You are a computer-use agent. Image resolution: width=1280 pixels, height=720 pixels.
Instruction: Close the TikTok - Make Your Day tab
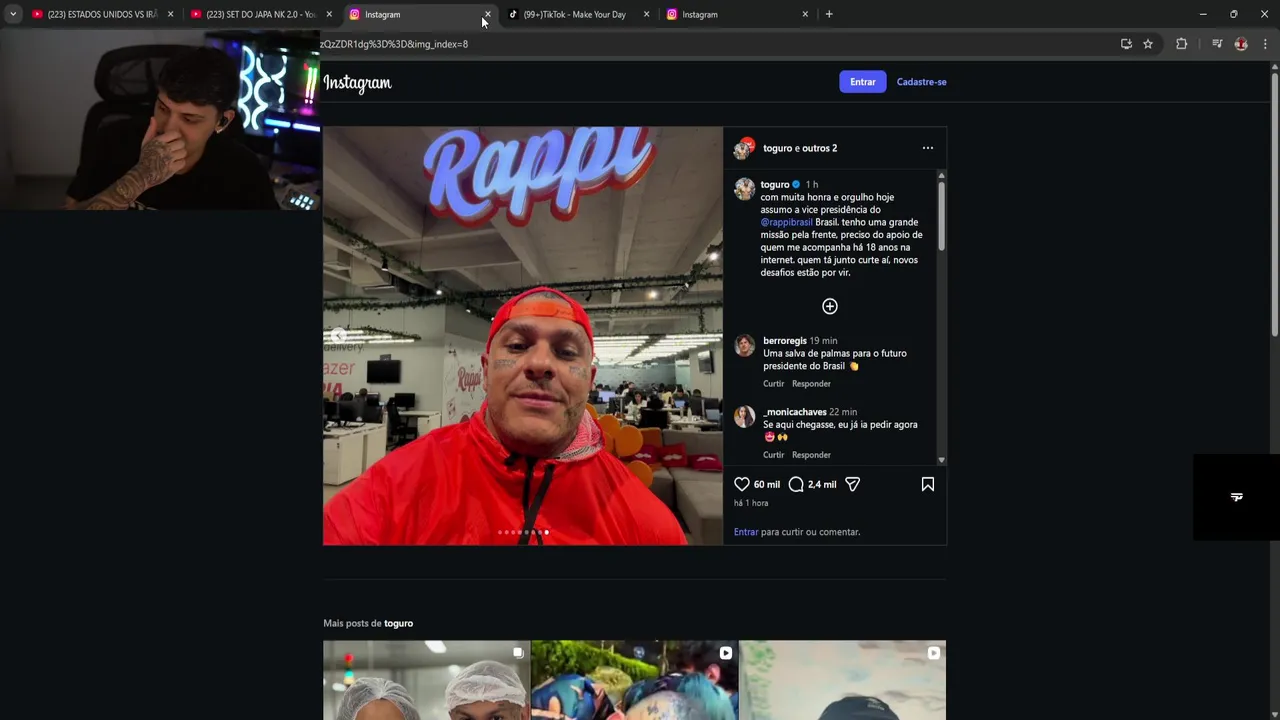646,14
